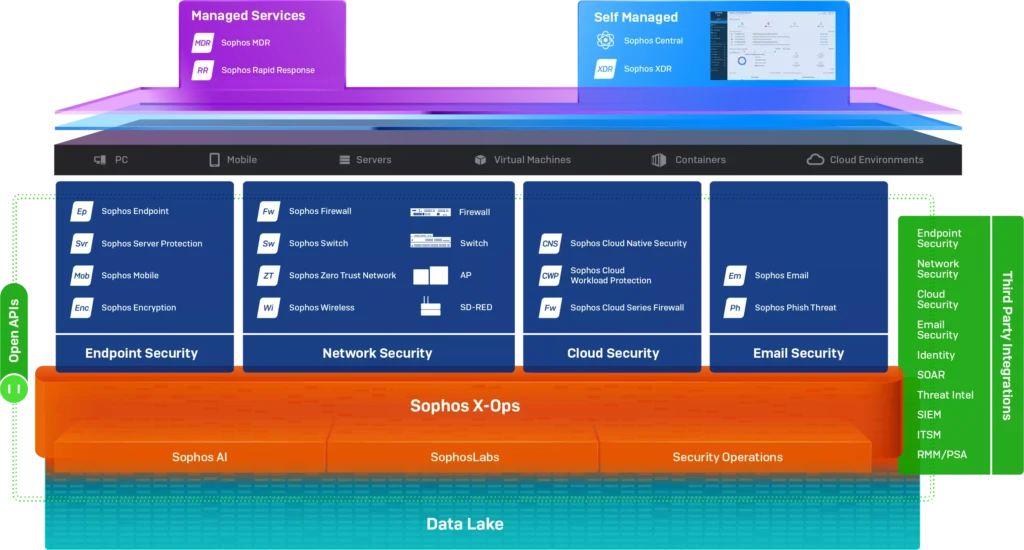Click Cloud Security in green integrations list
The image size is (1024, 550).
click(x=937, y=299)
